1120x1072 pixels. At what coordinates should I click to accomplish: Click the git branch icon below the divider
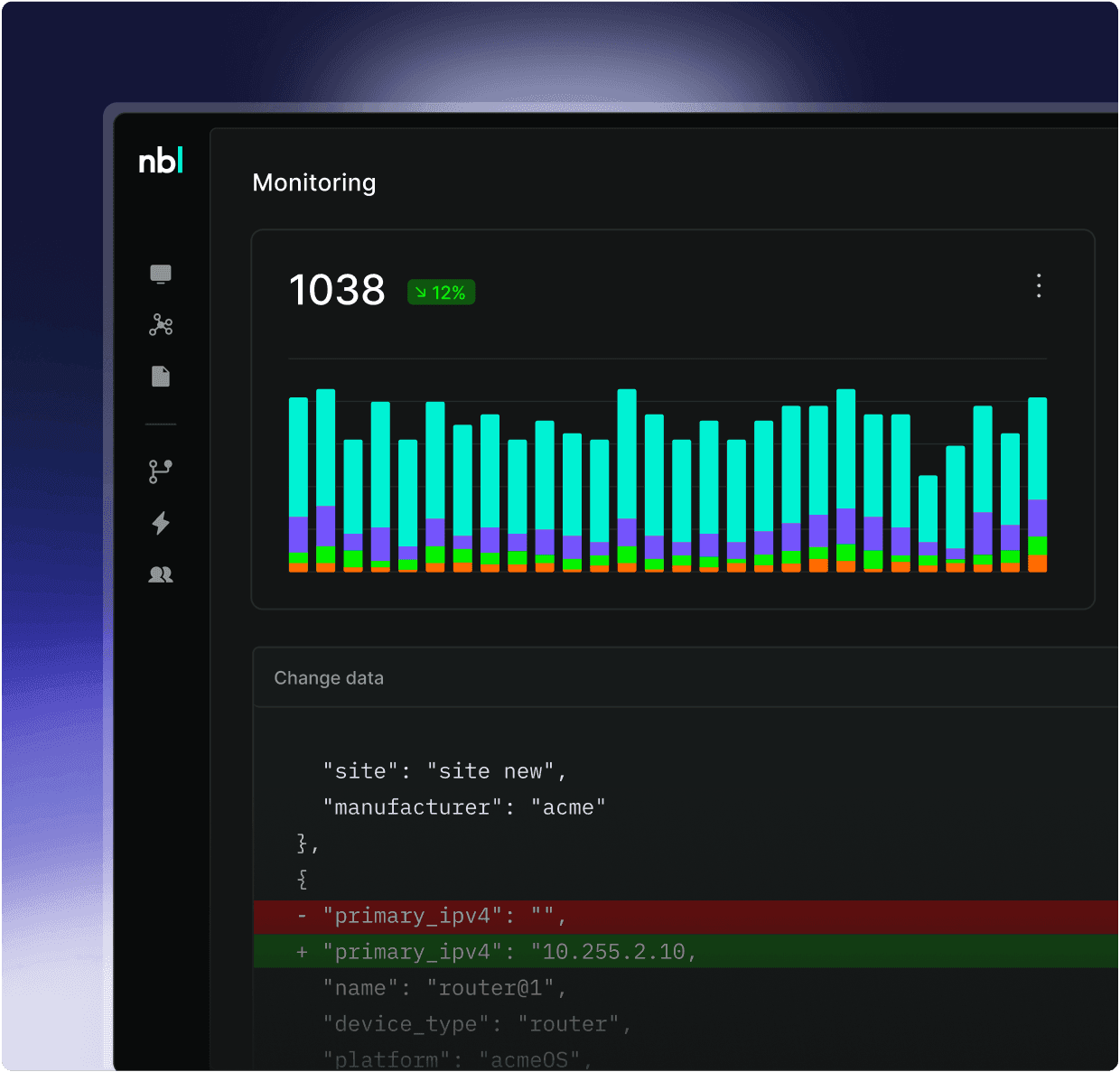click(x=161, y=469)
